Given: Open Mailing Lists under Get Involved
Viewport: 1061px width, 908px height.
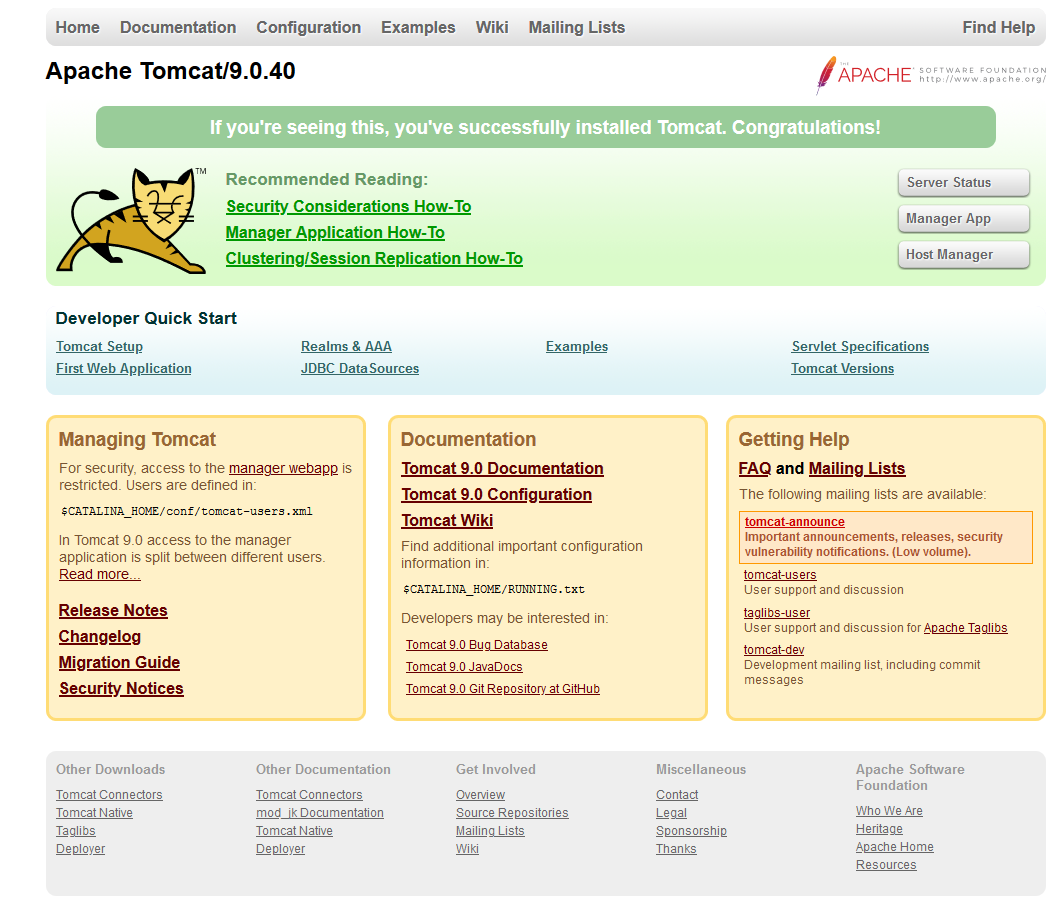Looking at the screenshot, I should point(490,831).
